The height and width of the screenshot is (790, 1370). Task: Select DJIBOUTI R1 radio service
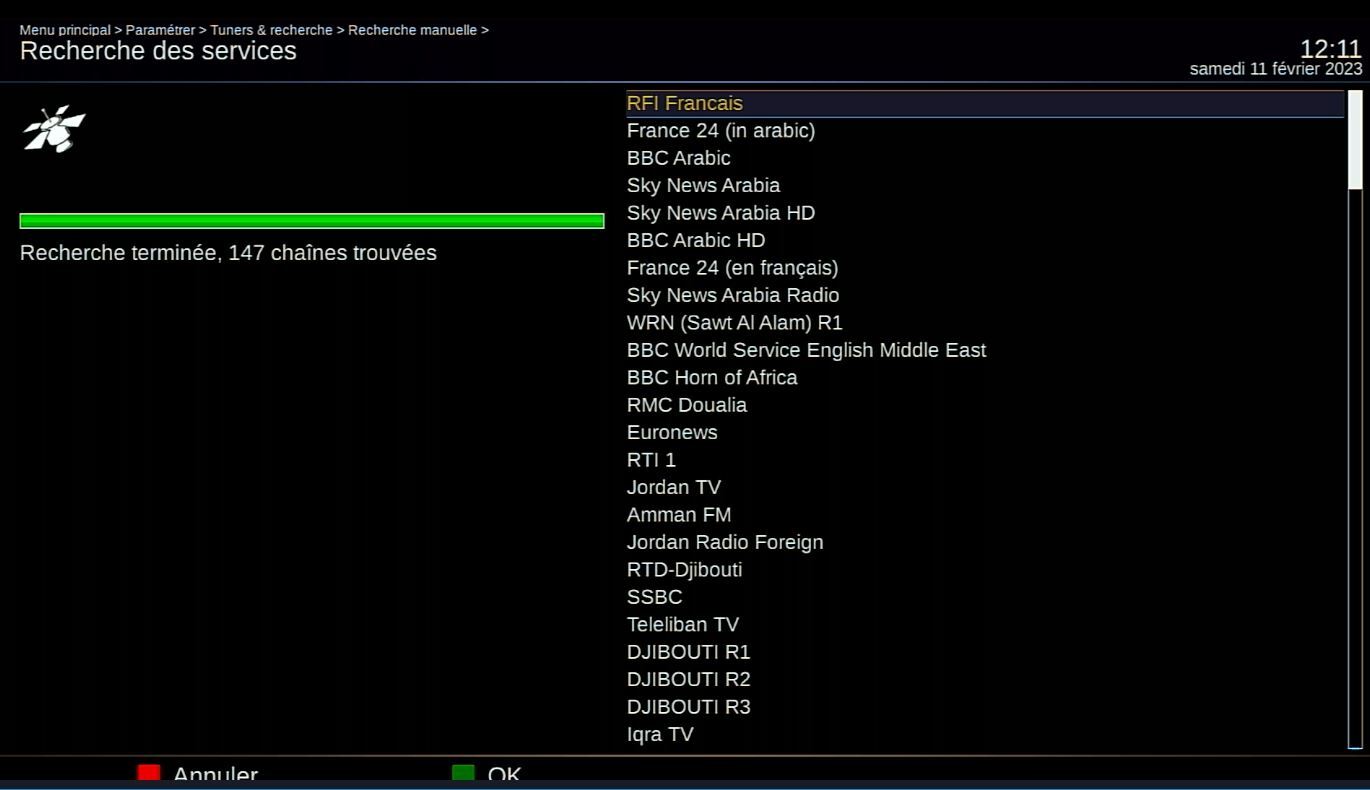point(985,652)
